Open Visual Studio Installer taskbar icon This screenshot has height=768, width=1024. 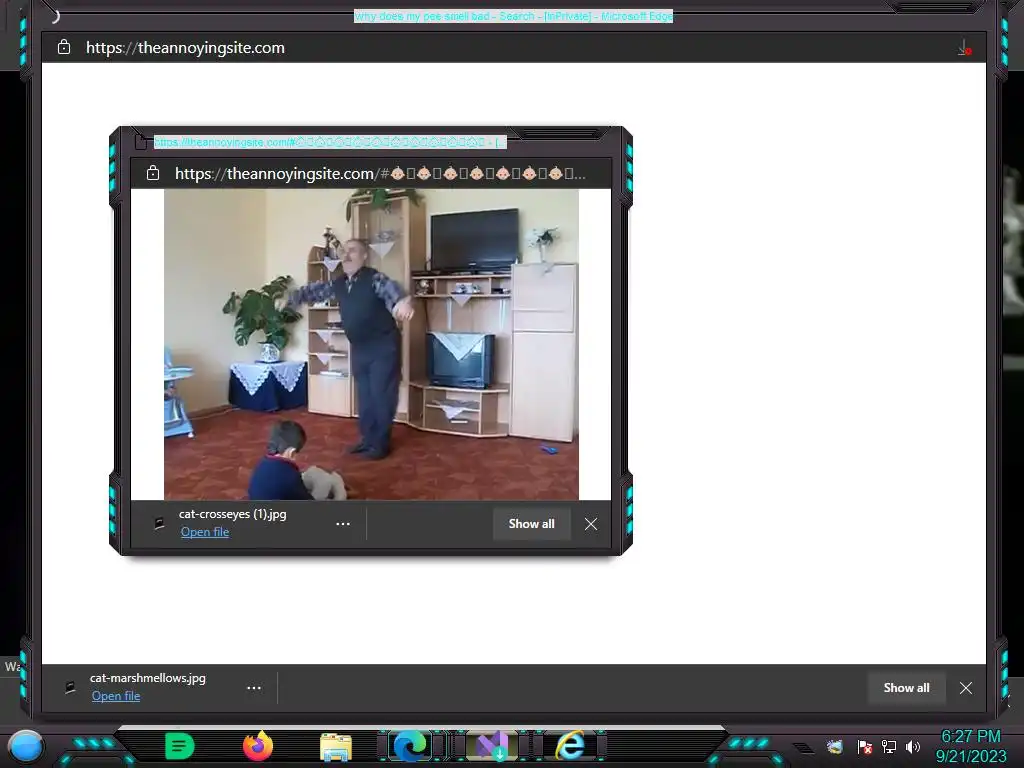492,746
